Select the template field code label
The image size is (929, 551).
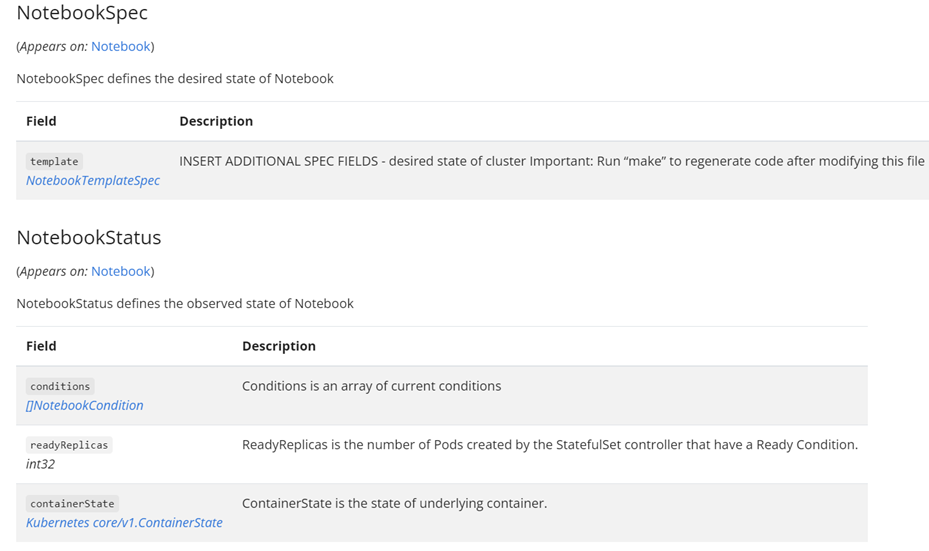click(x=54, y=161)
